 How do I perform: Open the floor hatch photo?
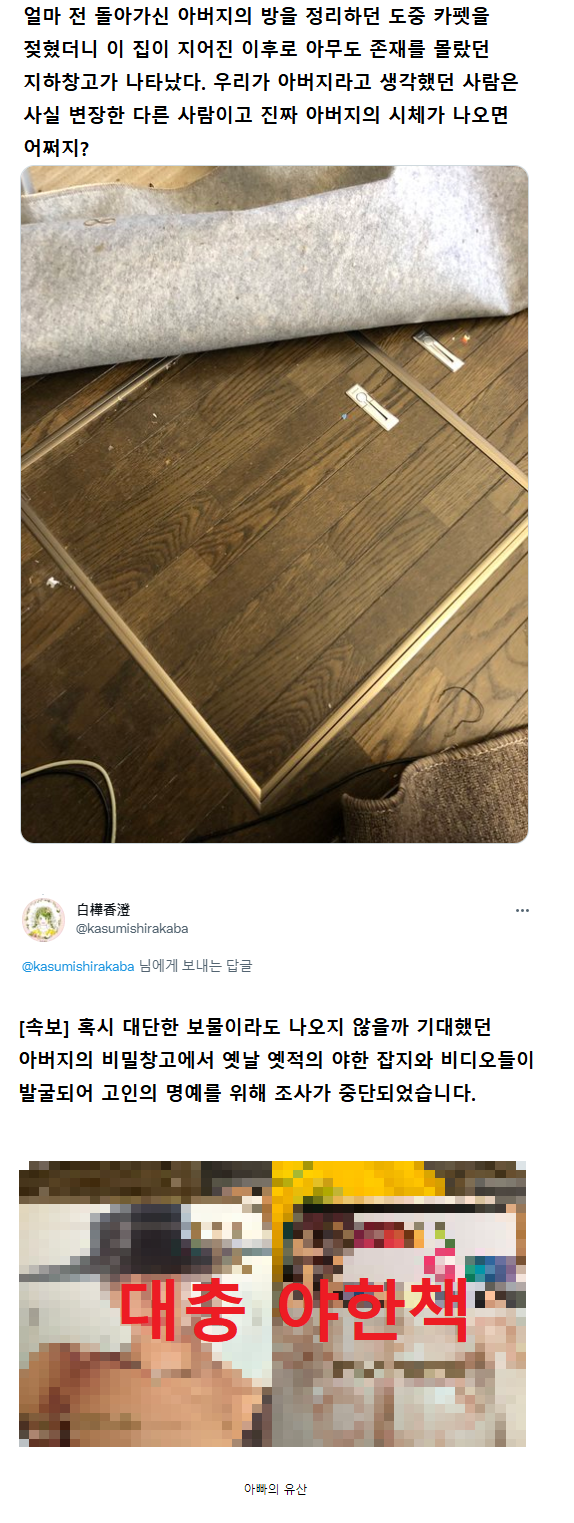tap(274, 504)
